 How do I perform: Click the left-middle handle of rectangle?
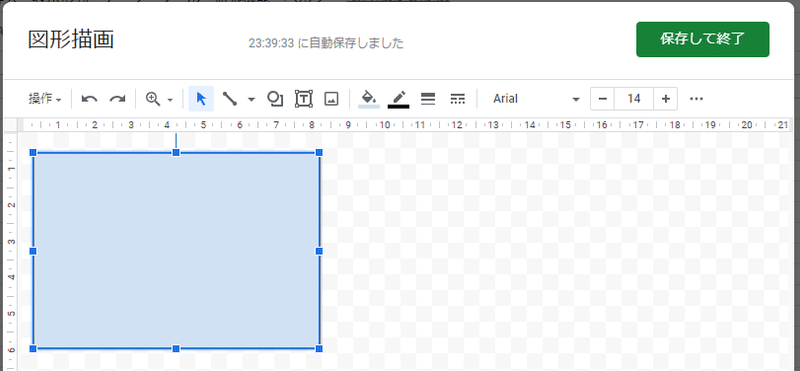tap(33, 251)
